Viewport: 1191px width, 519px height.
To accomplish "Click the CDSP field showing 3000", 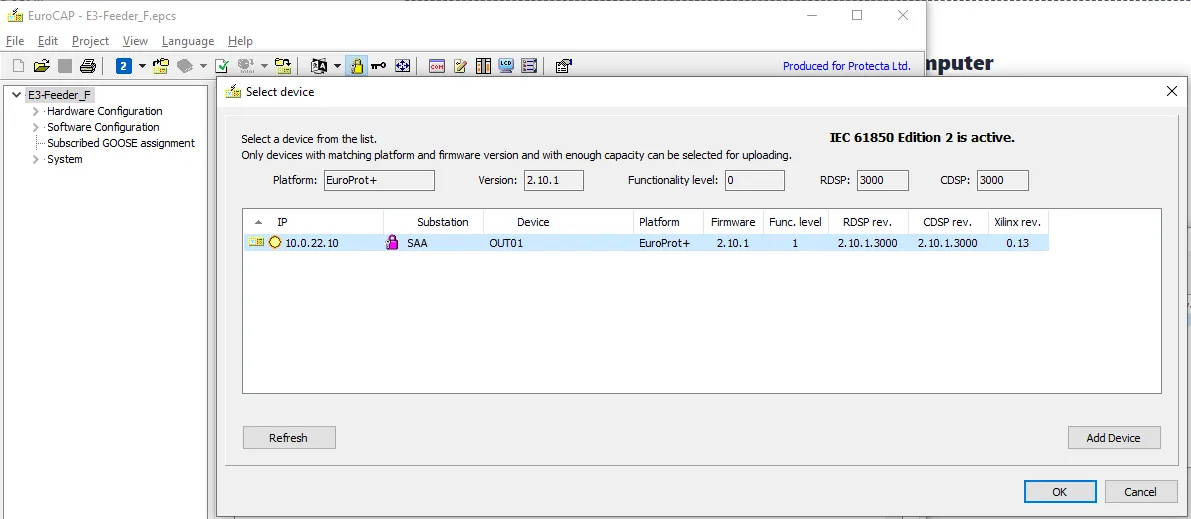I will click(x=1003, y=180).
